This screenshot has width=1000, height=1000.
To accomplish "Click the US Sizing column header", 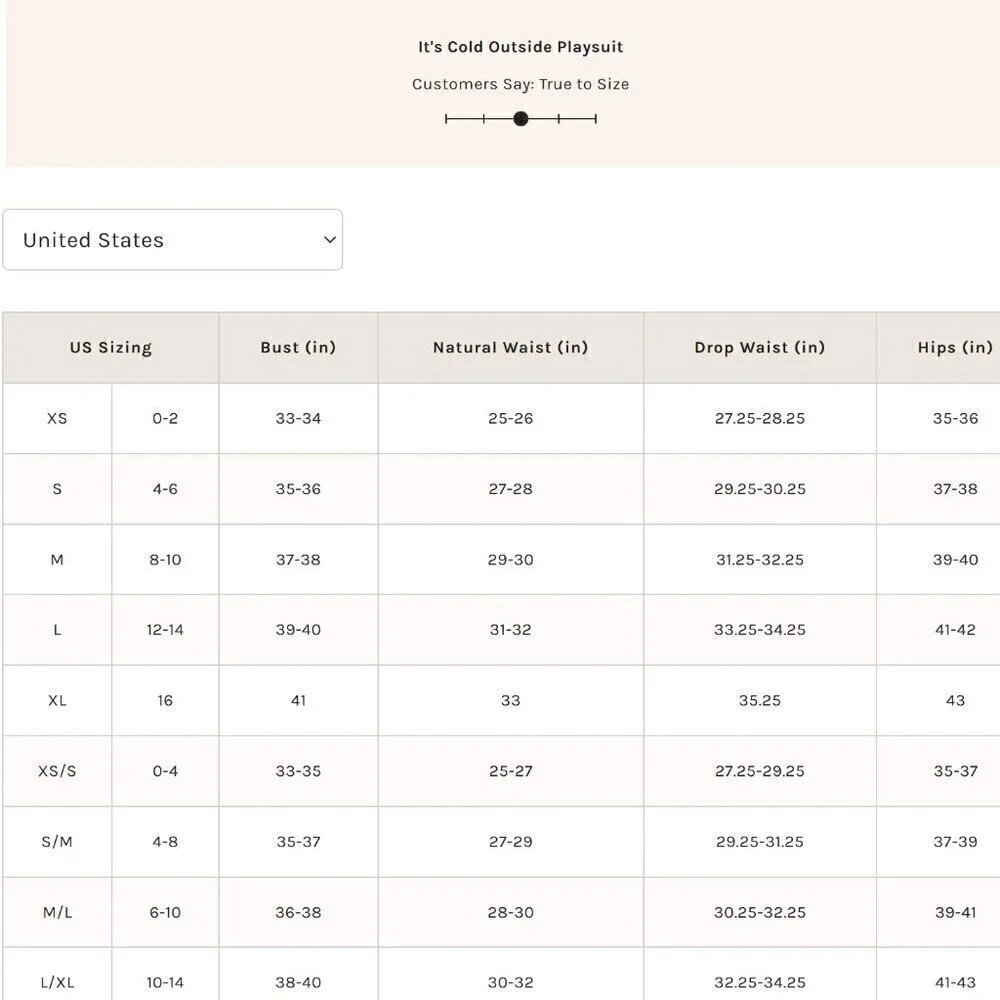I will (111, 348).
